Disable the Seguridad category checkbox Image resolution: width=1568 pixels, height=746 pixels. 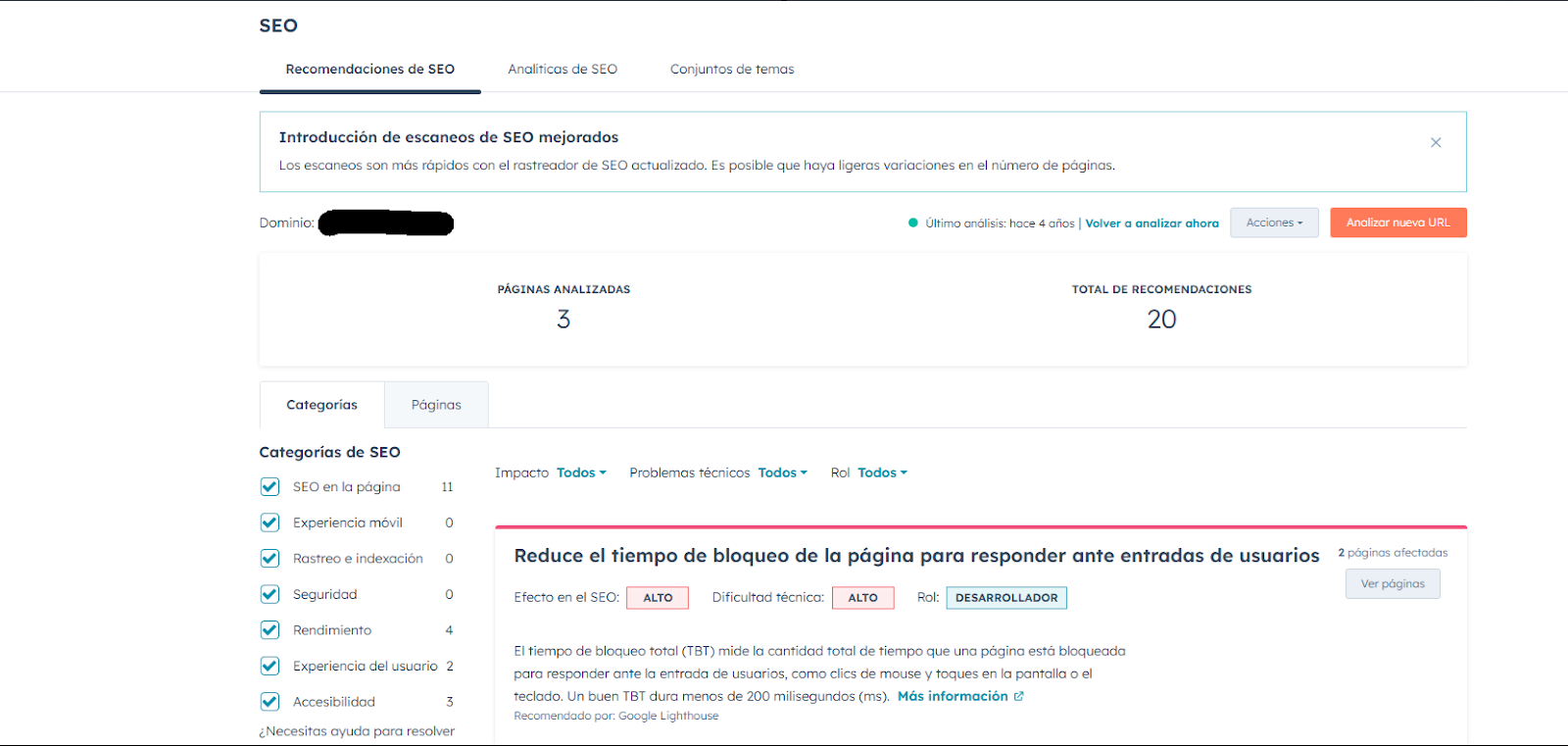(270, 594)
